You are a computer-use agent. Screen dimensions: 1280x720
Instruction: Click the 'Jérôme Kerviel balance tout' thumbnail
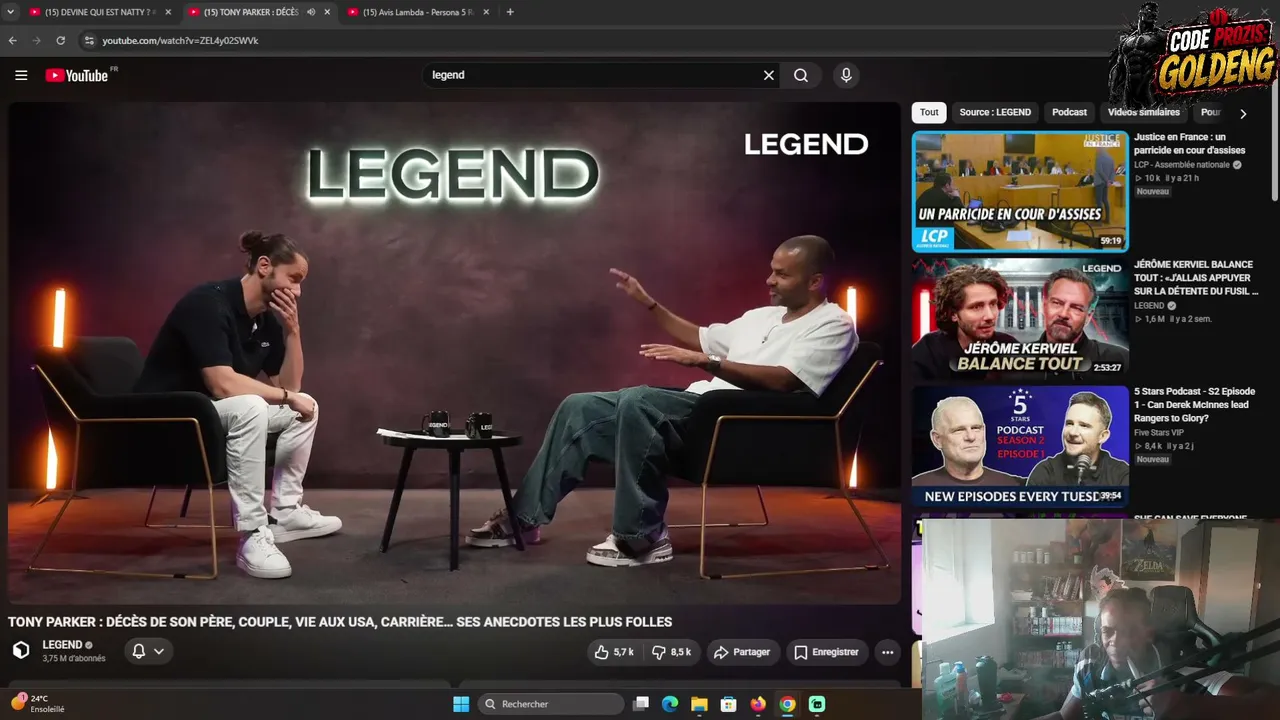1020,319
